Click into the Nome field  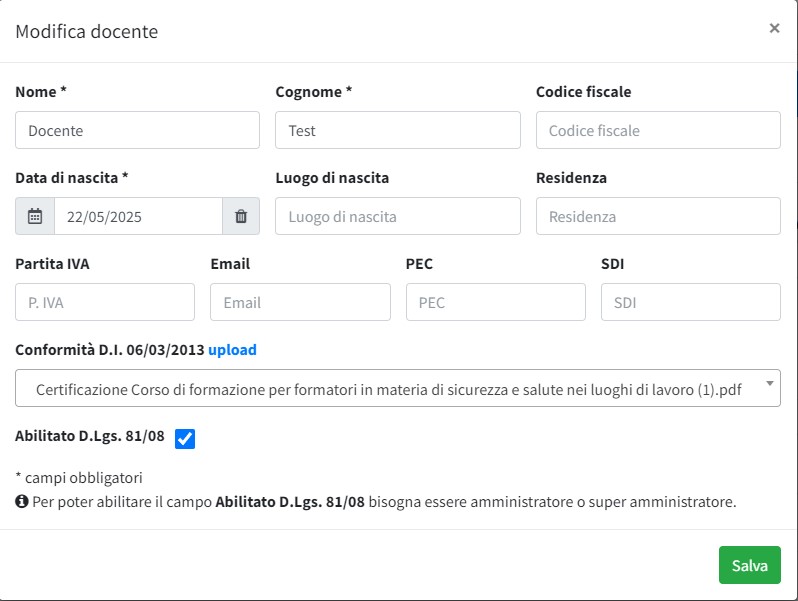tap(137, 130)
